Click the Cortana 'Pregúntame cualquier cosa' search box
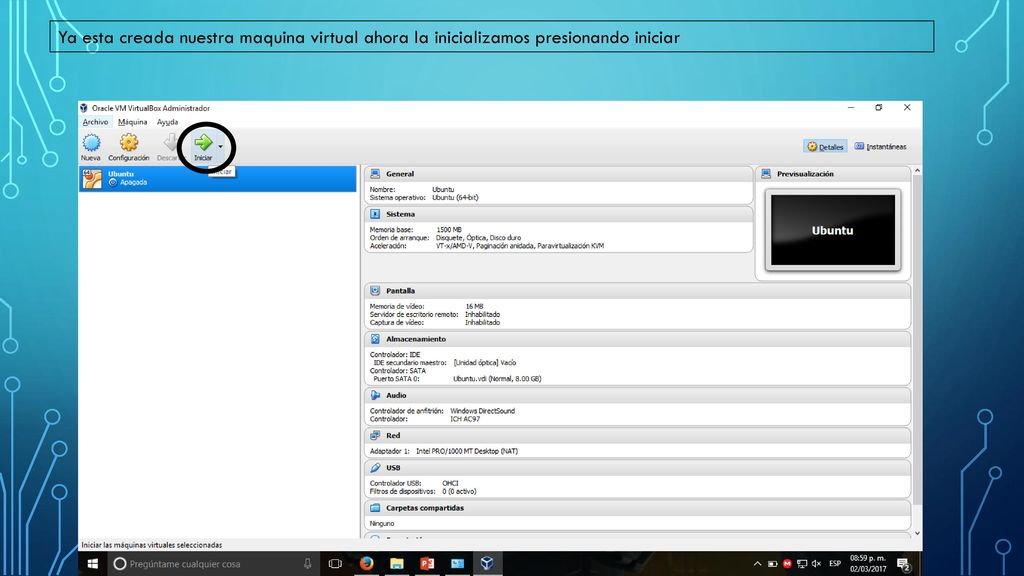The width and height of the screenshot is (1024, 576). [212, 564]
